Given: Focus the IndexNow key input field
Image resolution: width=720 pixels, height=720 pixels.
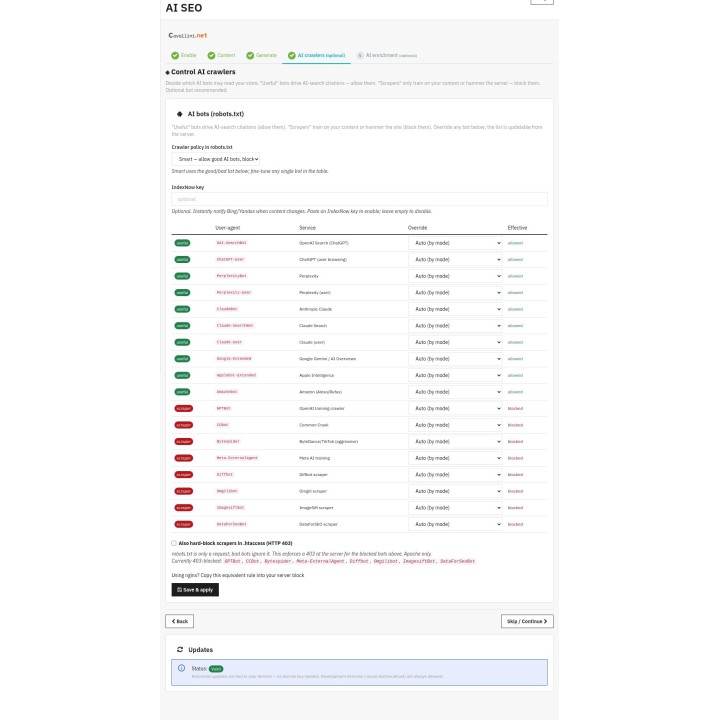Looking at the screenshot, I should click(x=359, y=199).
